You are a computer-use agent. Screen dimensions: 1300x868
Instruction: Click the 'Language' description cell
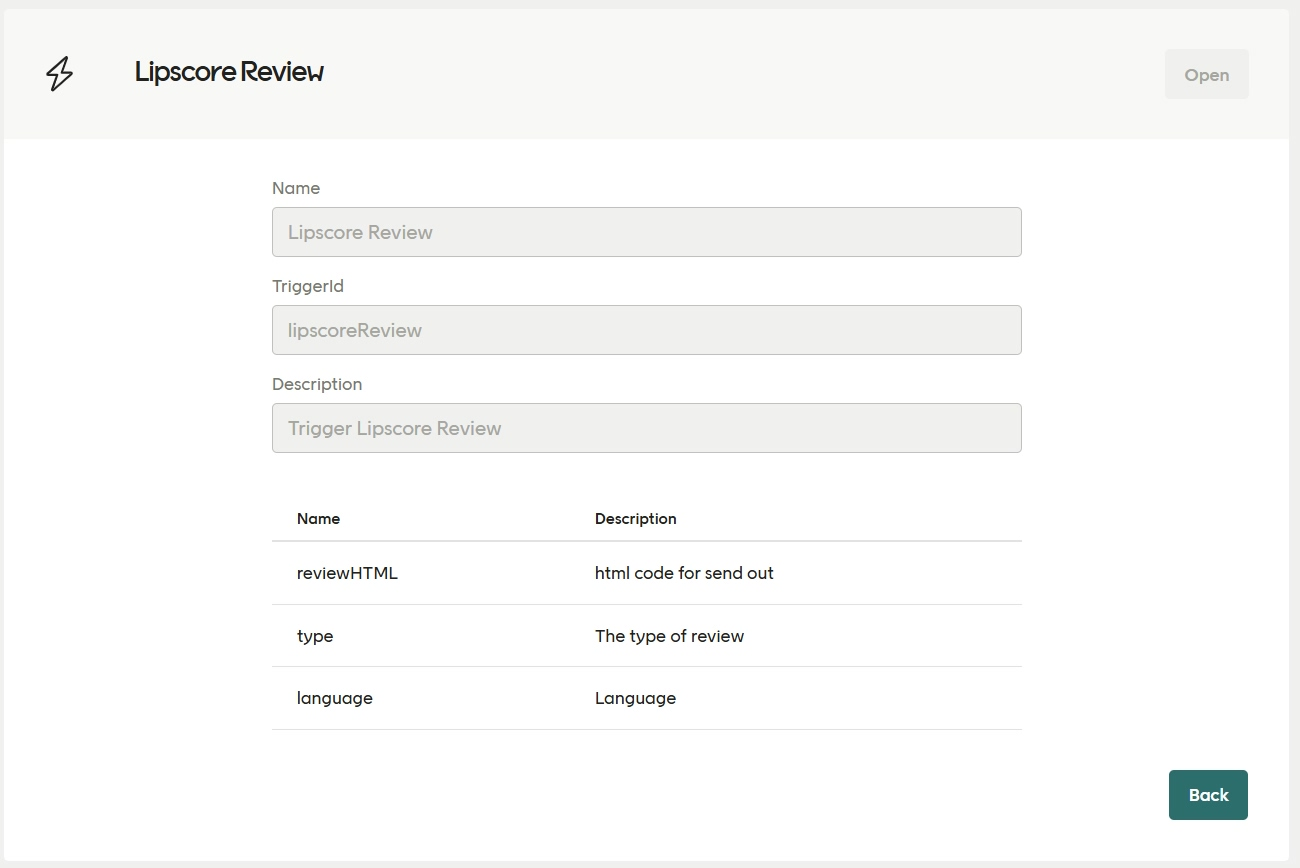click(x=635, y=698)
